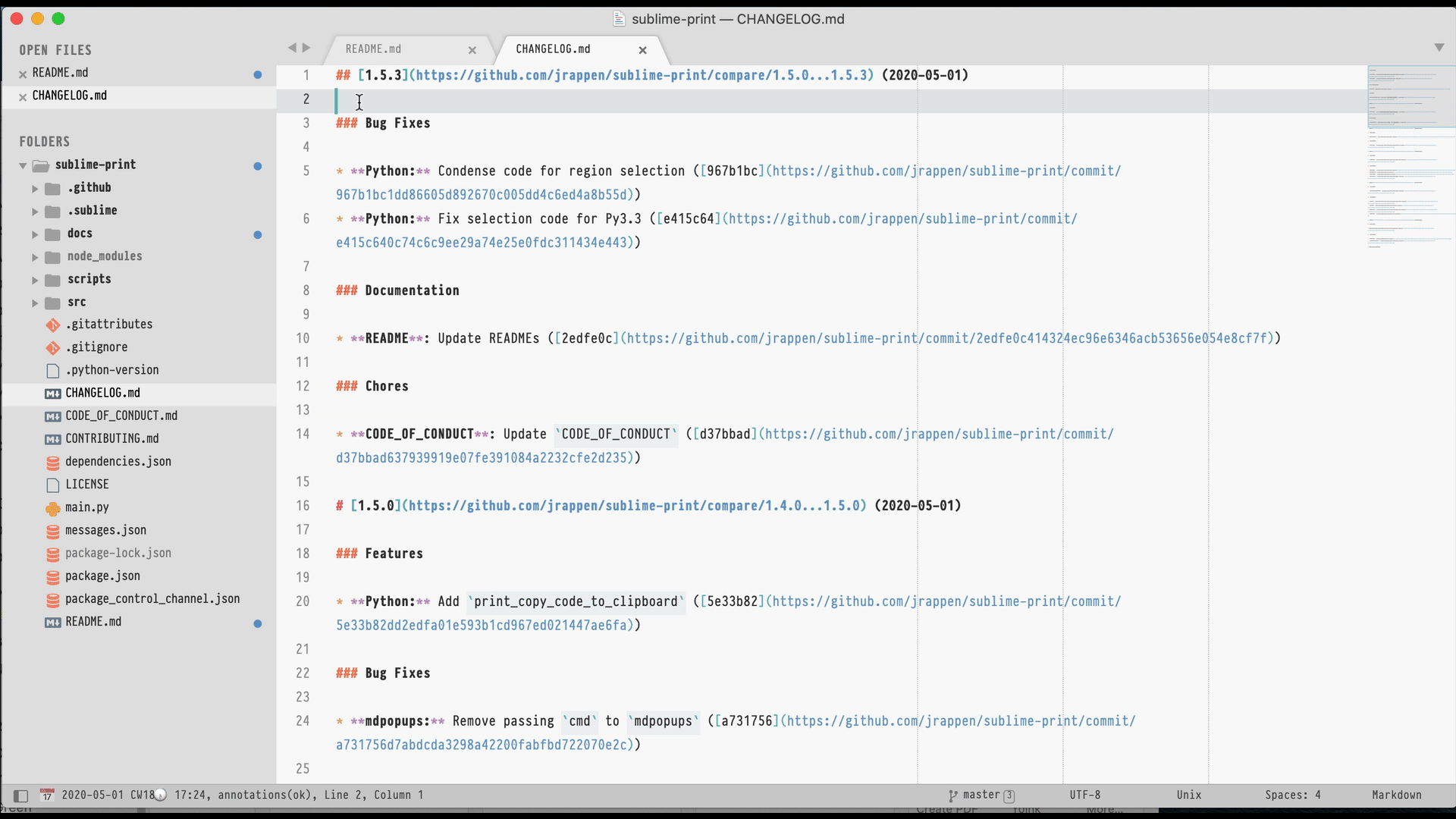Expand the .github folder in sidebar
Viewport: 1456px width, 819px height.
(35, 188)
